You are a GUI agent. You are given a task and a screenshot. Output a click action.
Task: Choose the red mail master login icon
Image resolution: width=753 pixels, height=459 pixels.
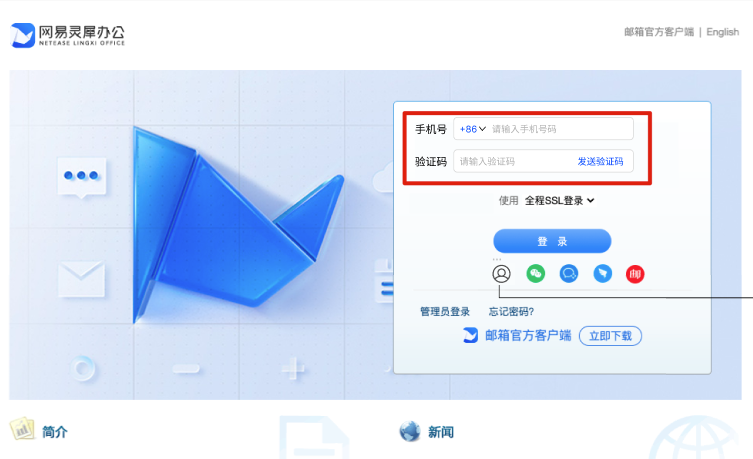click(x=635, y=274)
